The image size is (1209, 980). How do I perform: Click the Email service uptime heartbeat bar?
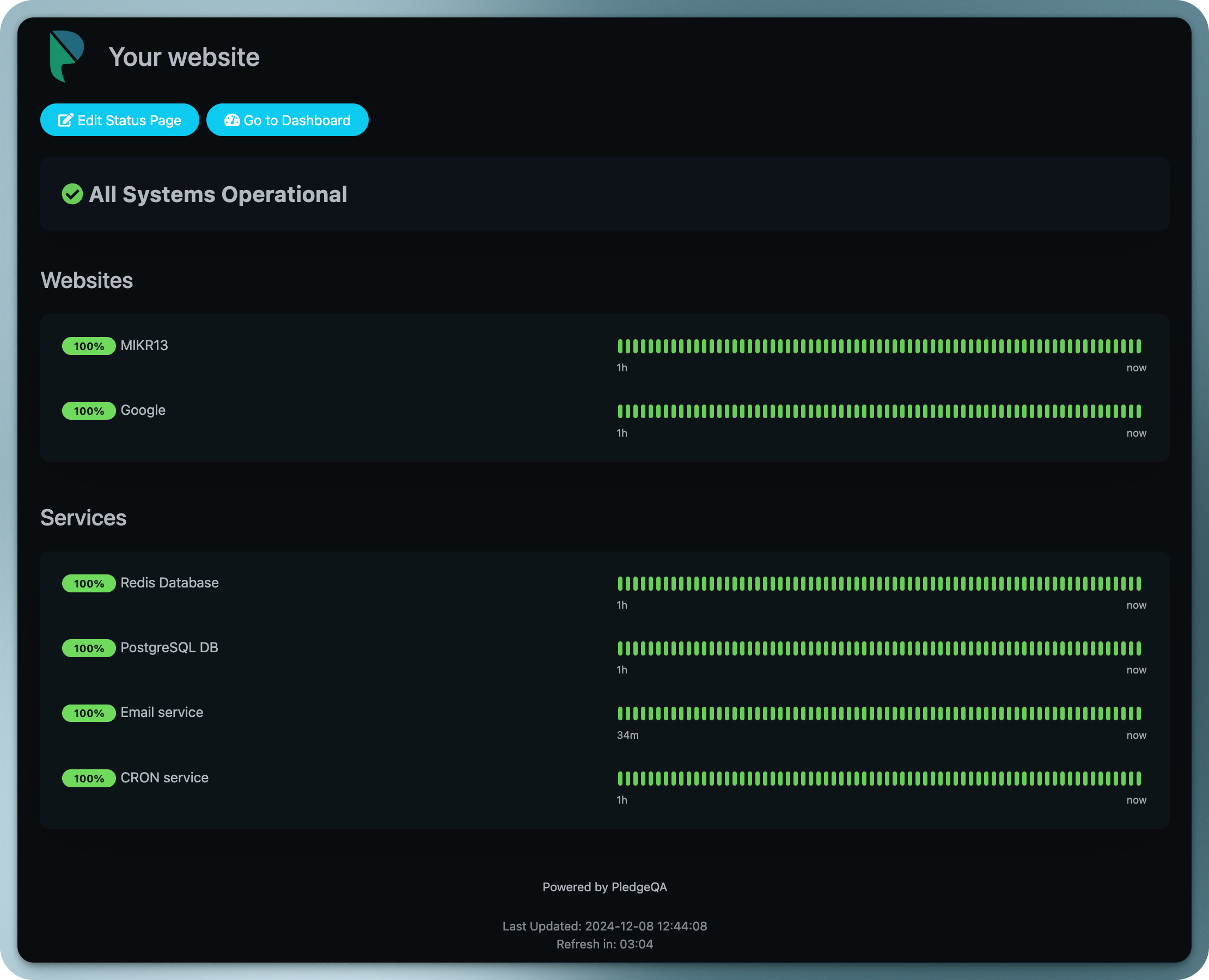coord(879,714)
